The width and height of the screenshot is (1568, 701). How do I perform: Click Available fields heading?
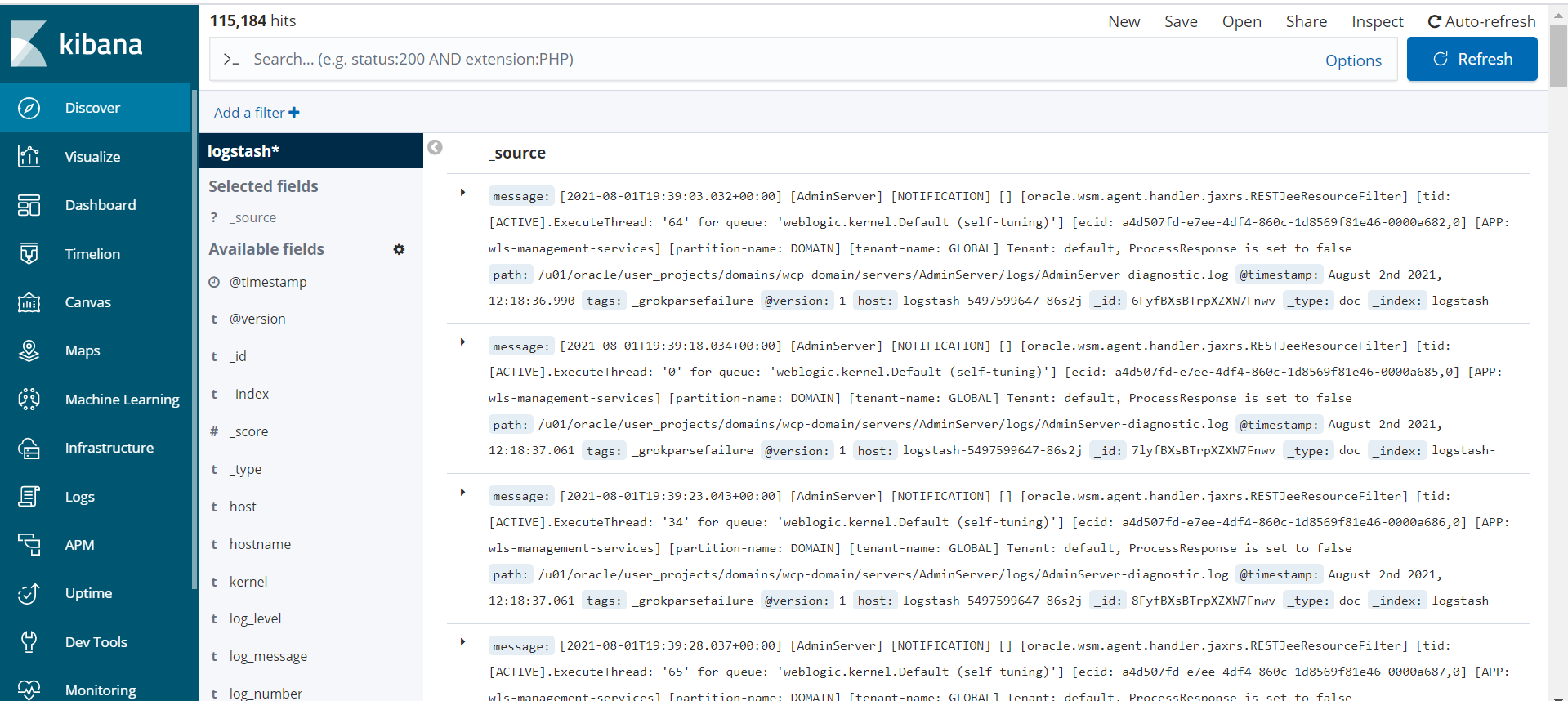tap(266, 249)
